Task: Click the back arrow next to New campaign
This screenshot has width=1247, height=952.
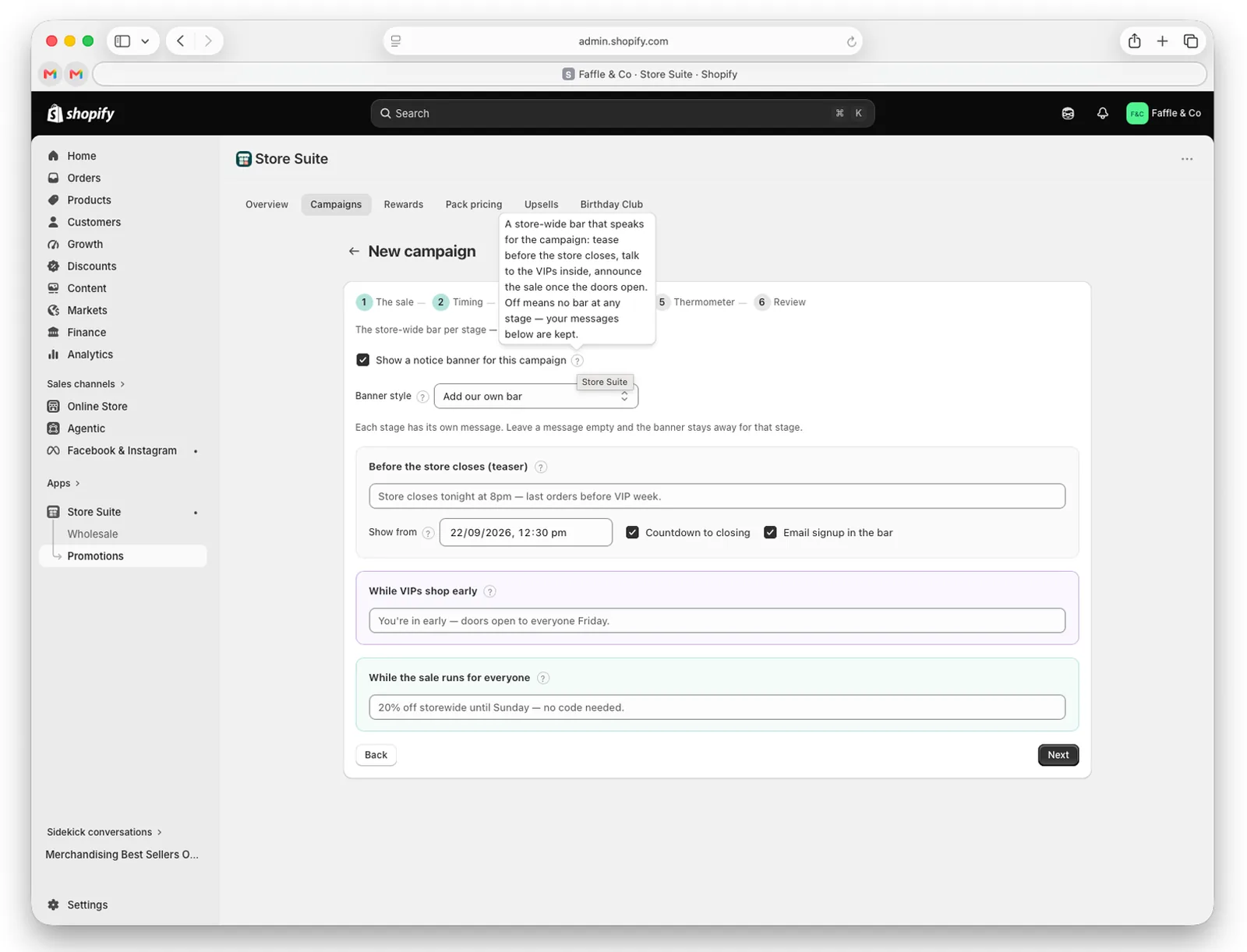Action: [354, 252]
